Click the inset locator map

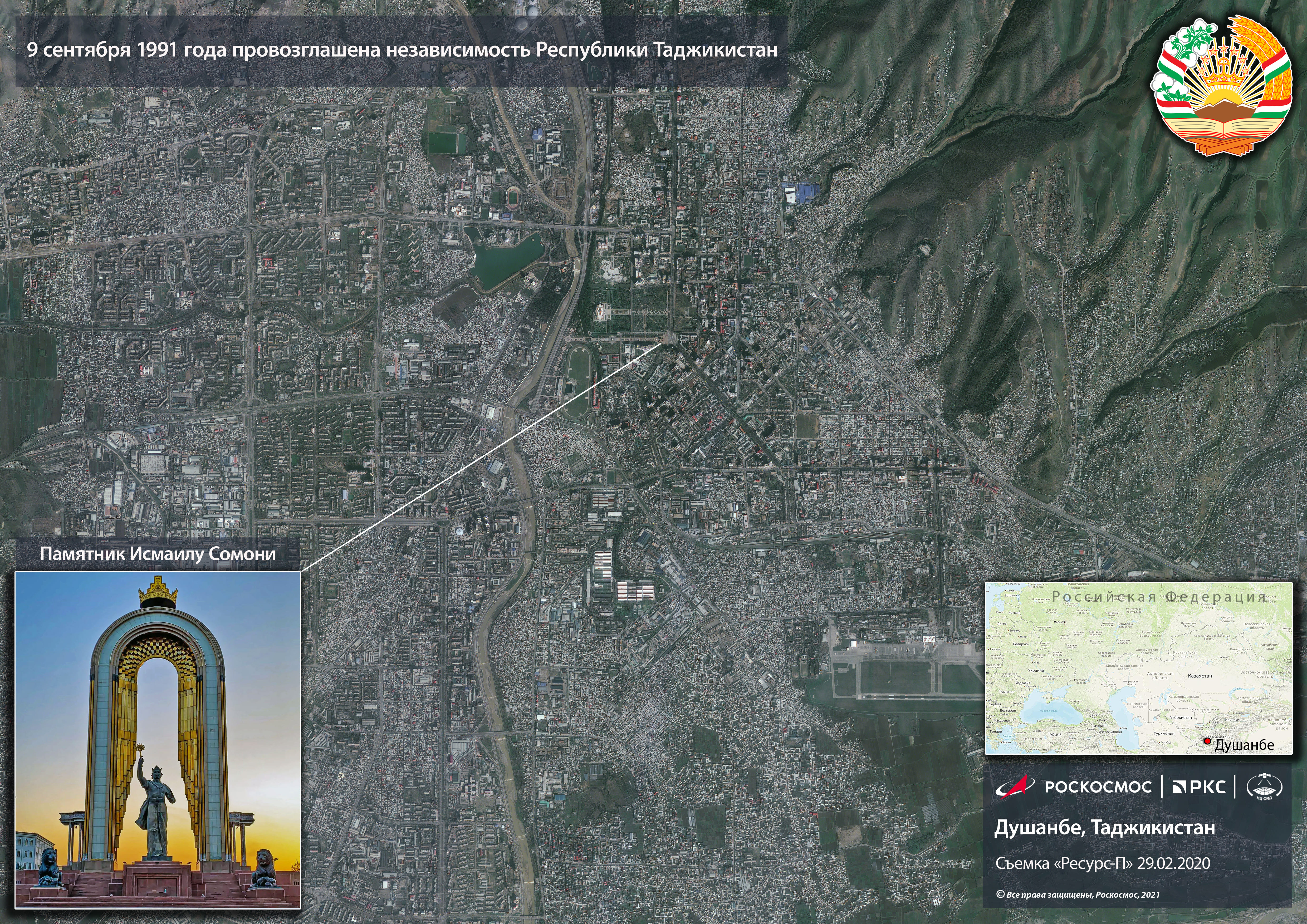(x=1138, y=669)
